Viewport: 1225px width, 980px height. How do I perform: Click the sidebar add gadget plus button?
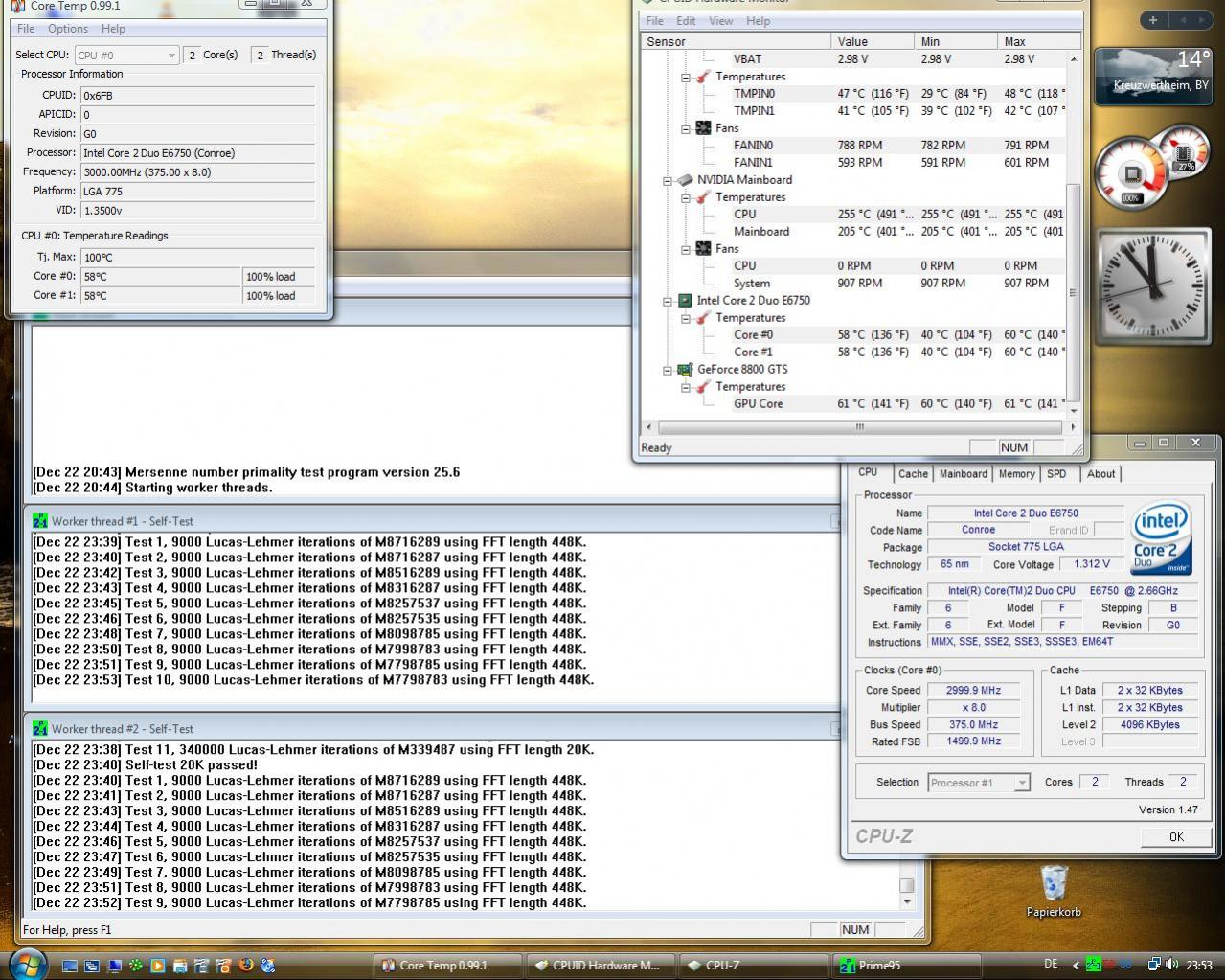click(1152, 19)
